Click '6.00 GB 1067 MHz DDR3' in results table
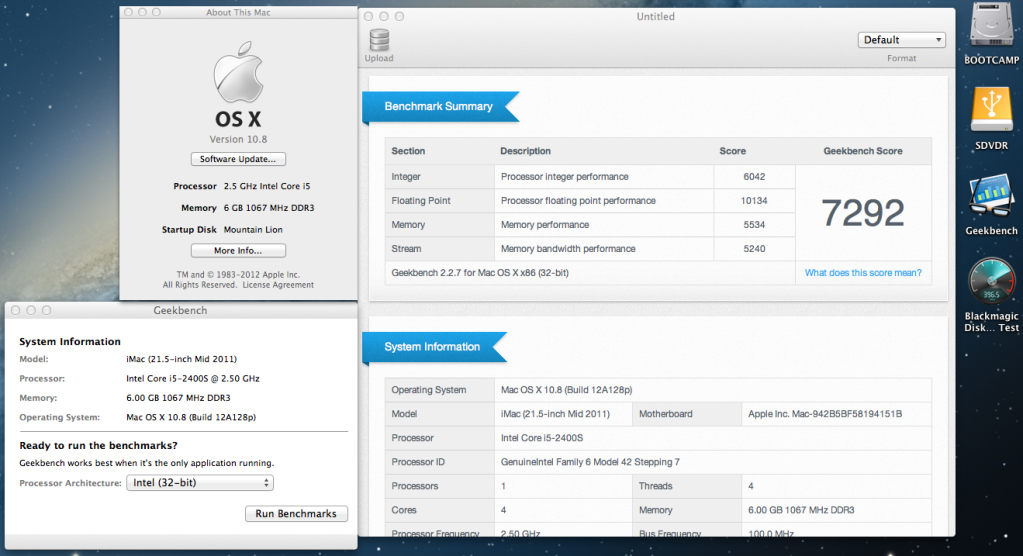The height and width of the screenshot is (556, 1023). 801,510
